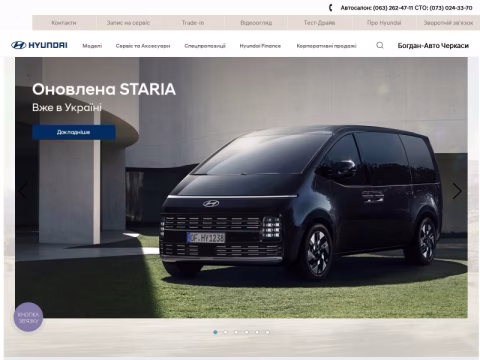Open Зворотній зв'язок tab
This screenshot has width=480, height=360.
click(x=448, y=23)
